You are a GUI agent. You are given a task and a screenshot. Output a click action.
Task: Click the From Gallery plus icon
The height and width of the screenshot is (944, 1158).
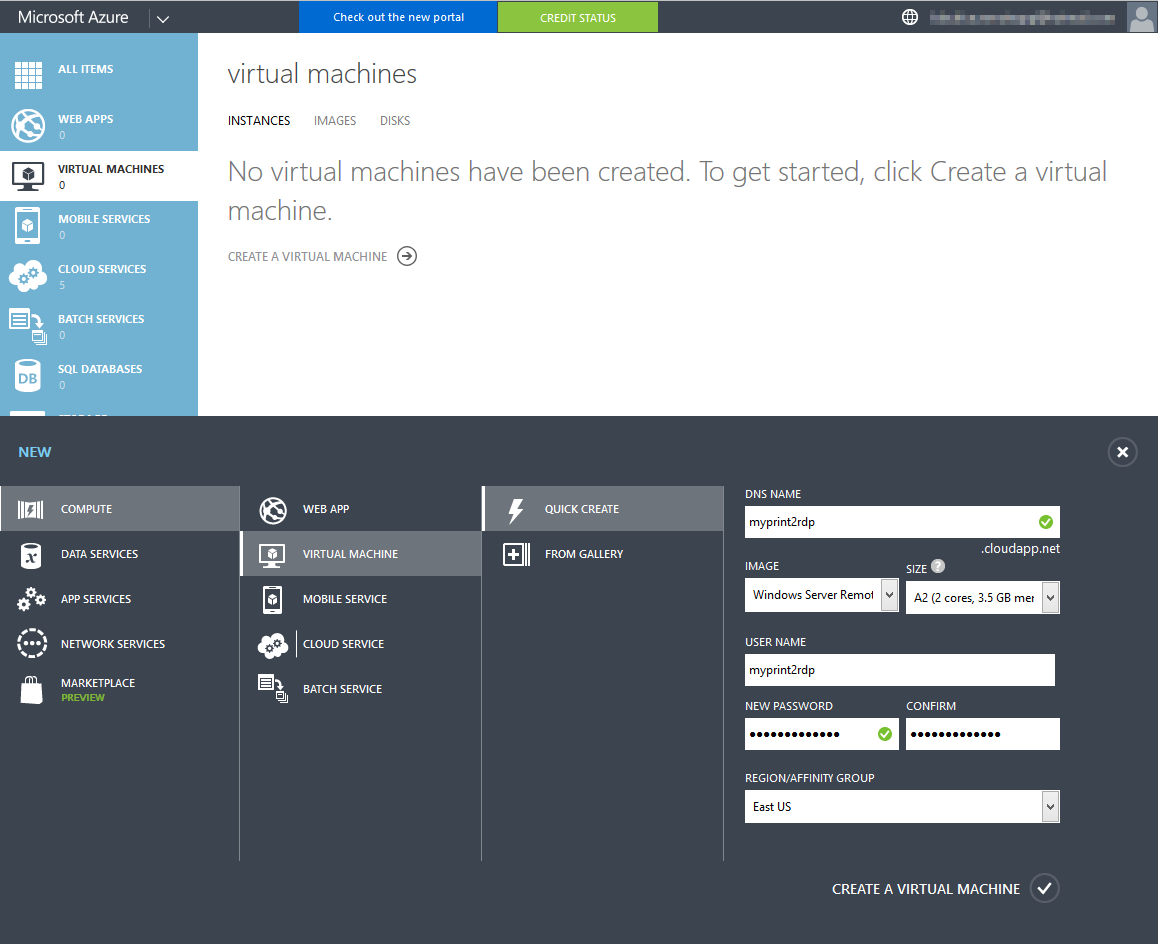click(x=516, y=555)
